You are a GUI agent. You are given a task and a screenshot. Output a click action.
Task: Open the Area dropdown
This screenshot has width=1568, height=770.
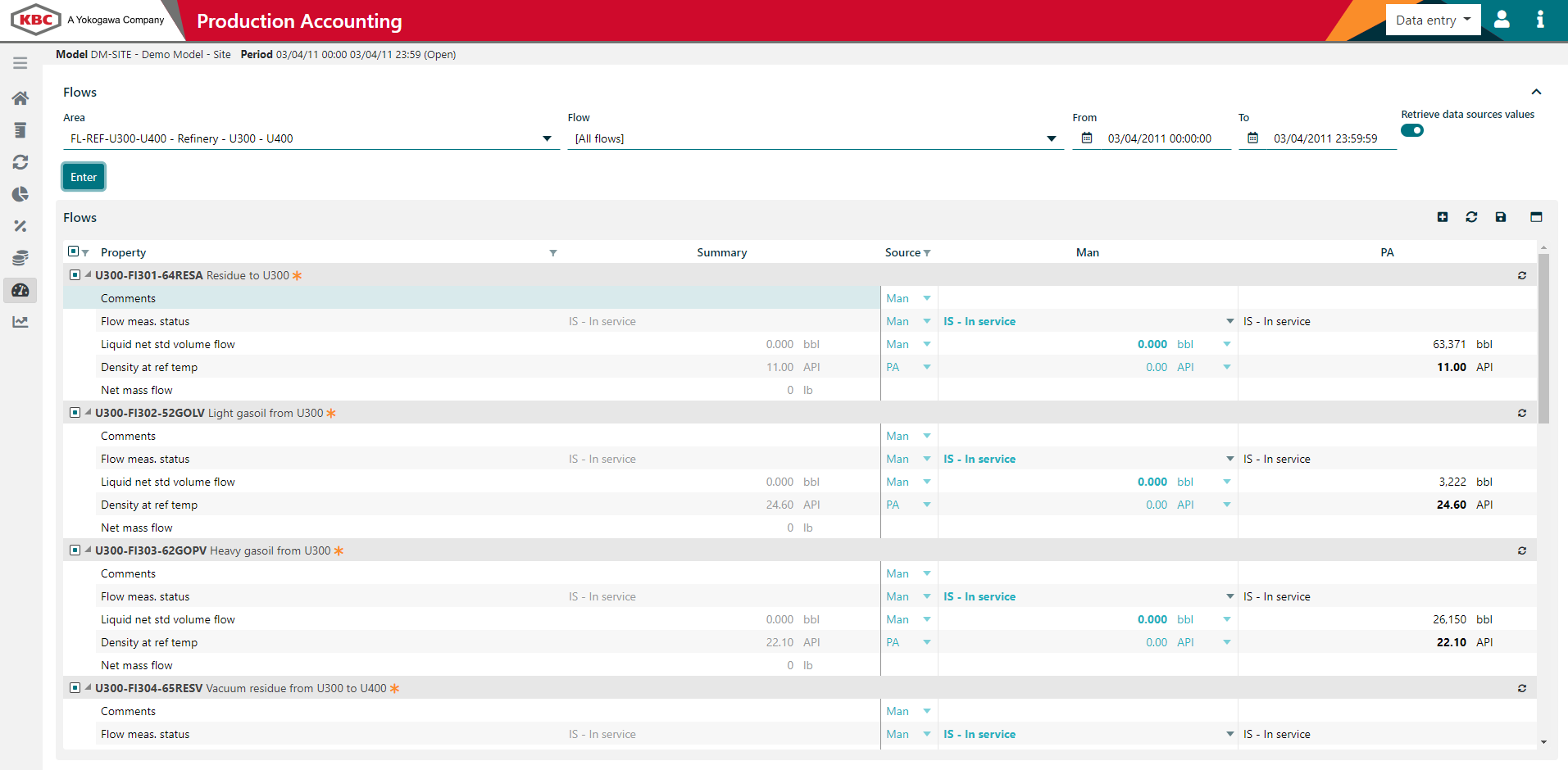coord(547,138)
